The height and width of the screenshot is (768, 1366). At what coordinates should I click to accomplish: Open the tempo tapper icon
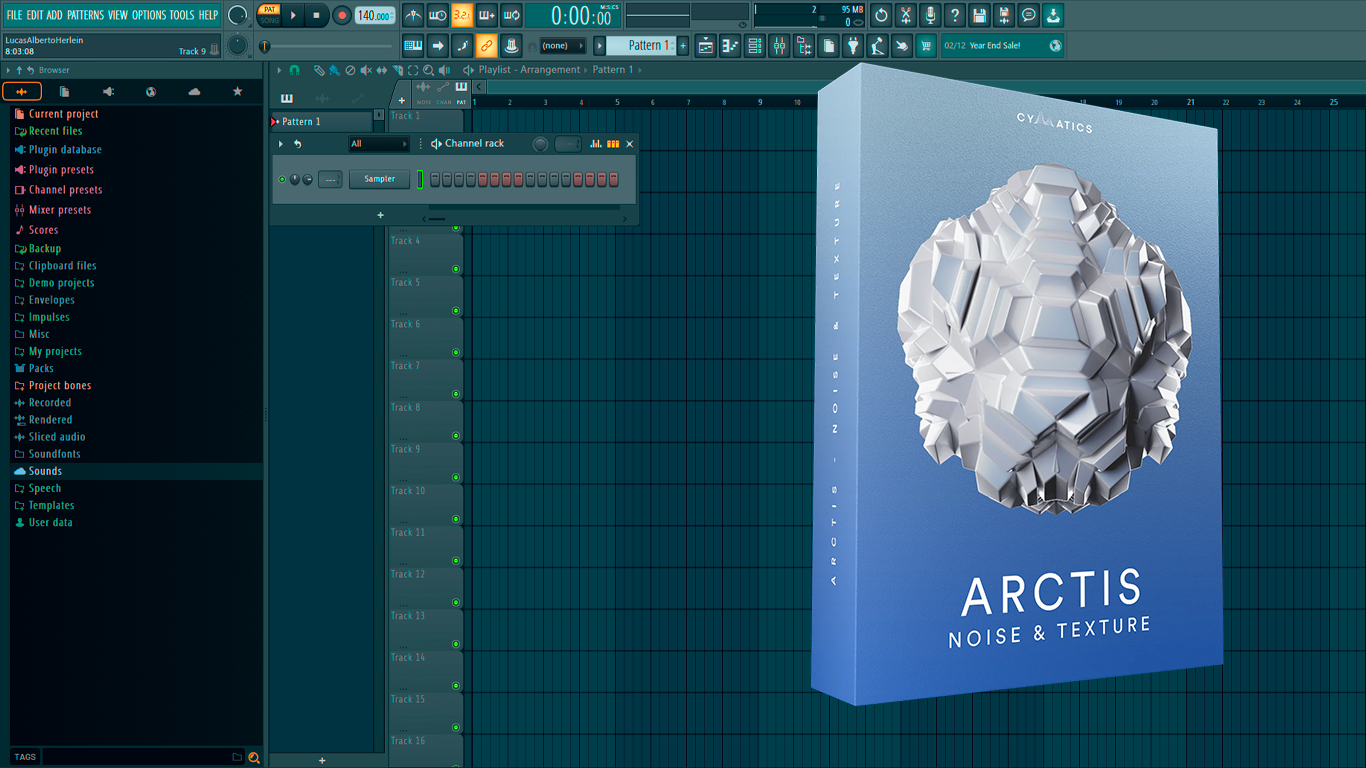(x=877, y=46)
